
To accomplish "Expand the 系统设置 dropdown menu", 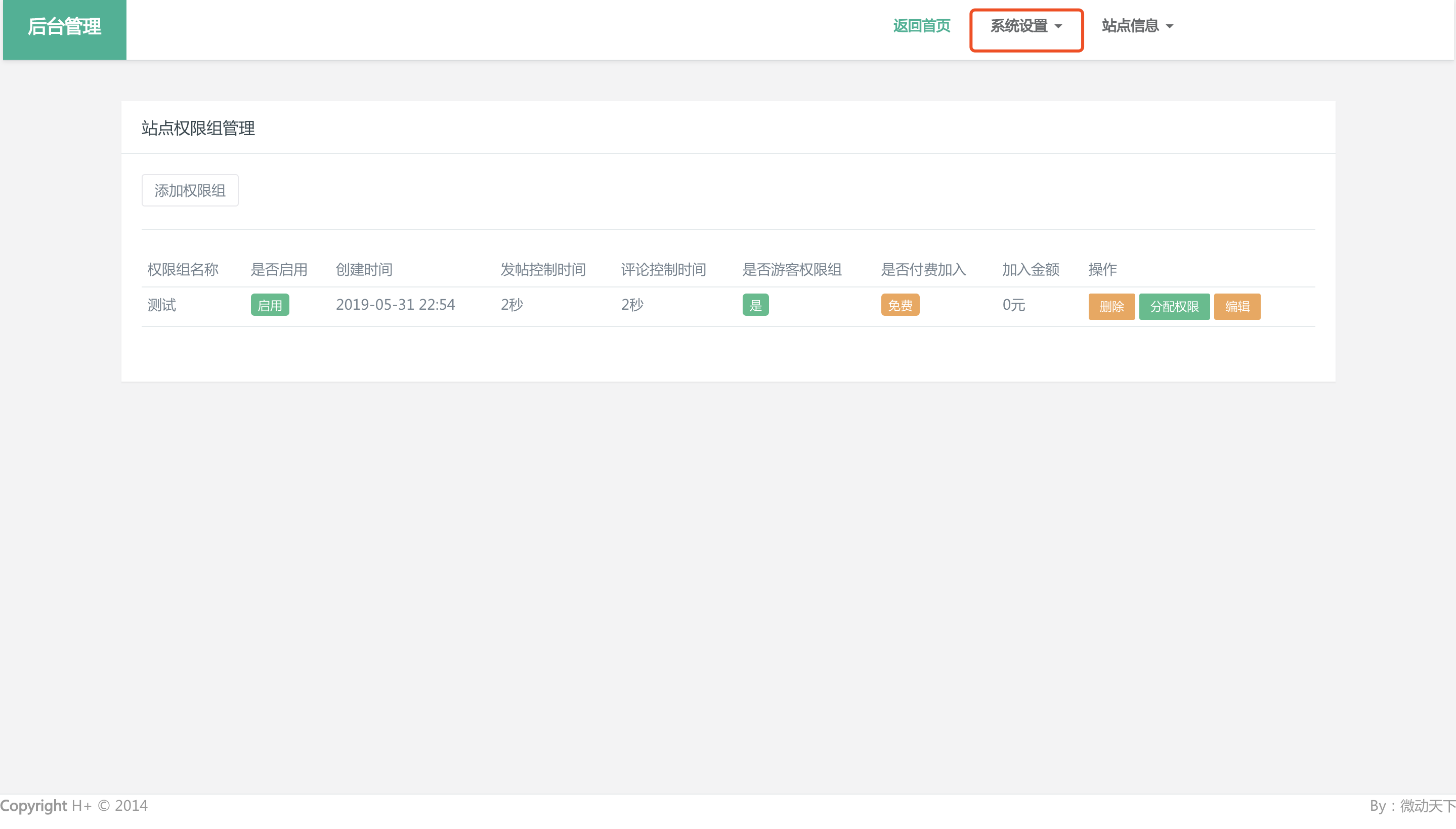I will click(1026, 26).
